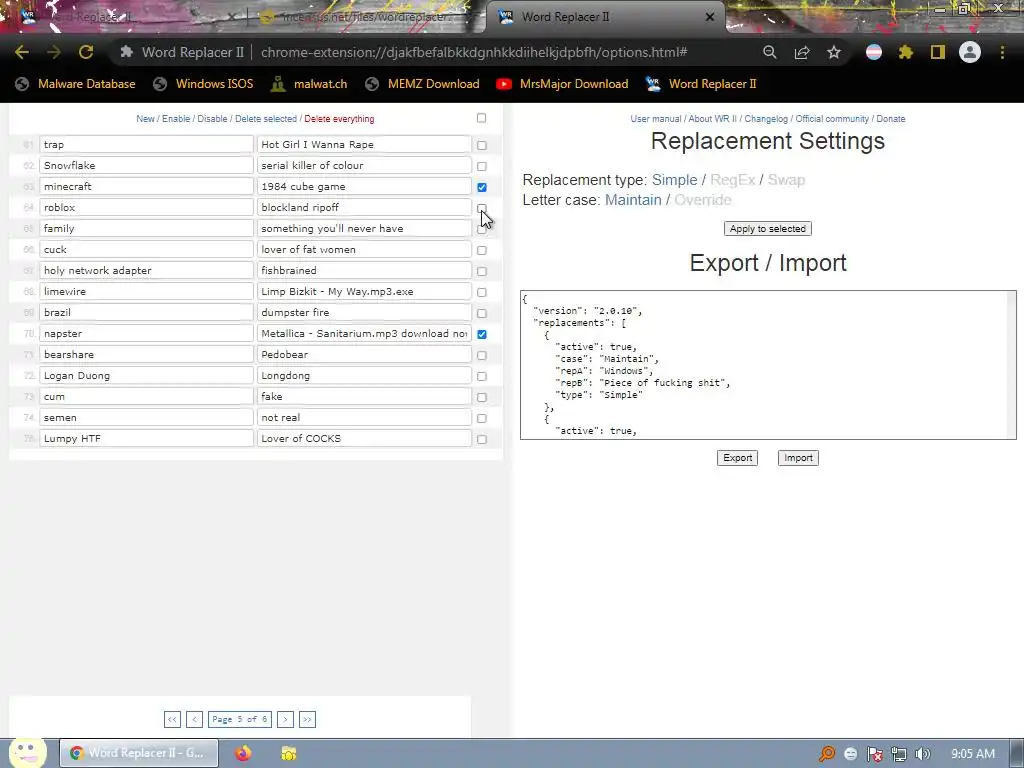Bookmark this page with star icon

pyautogui.click(x=834, y=52)
